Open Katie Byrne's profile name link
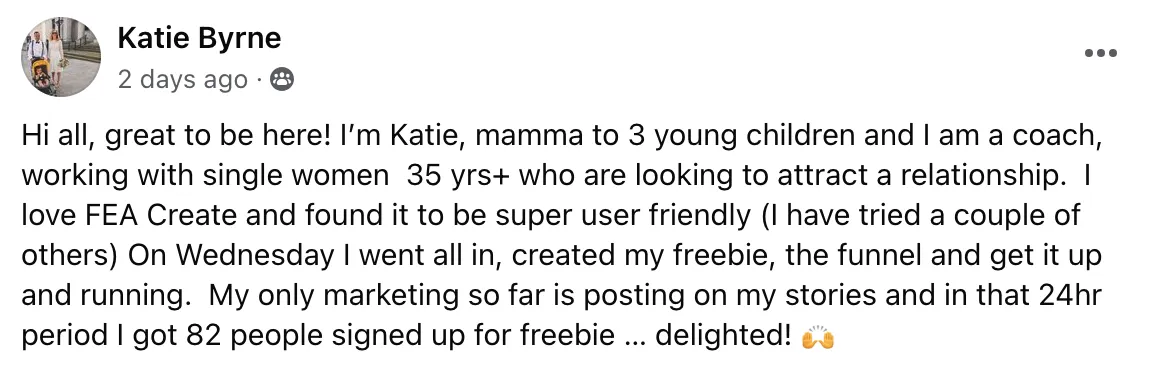The width and height of the screenshot is (1156, 370). (199, 38)
